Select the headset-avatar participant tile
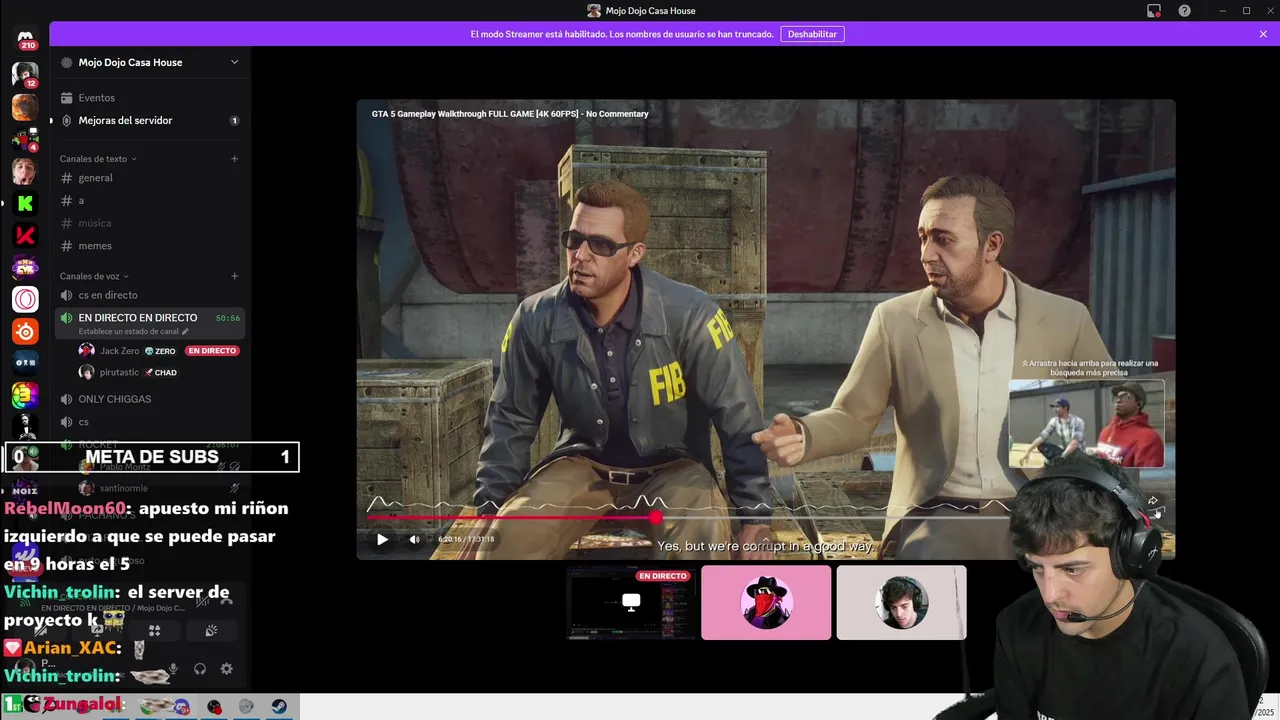Viewport: 1280px width, 720px height. point(901,602)
